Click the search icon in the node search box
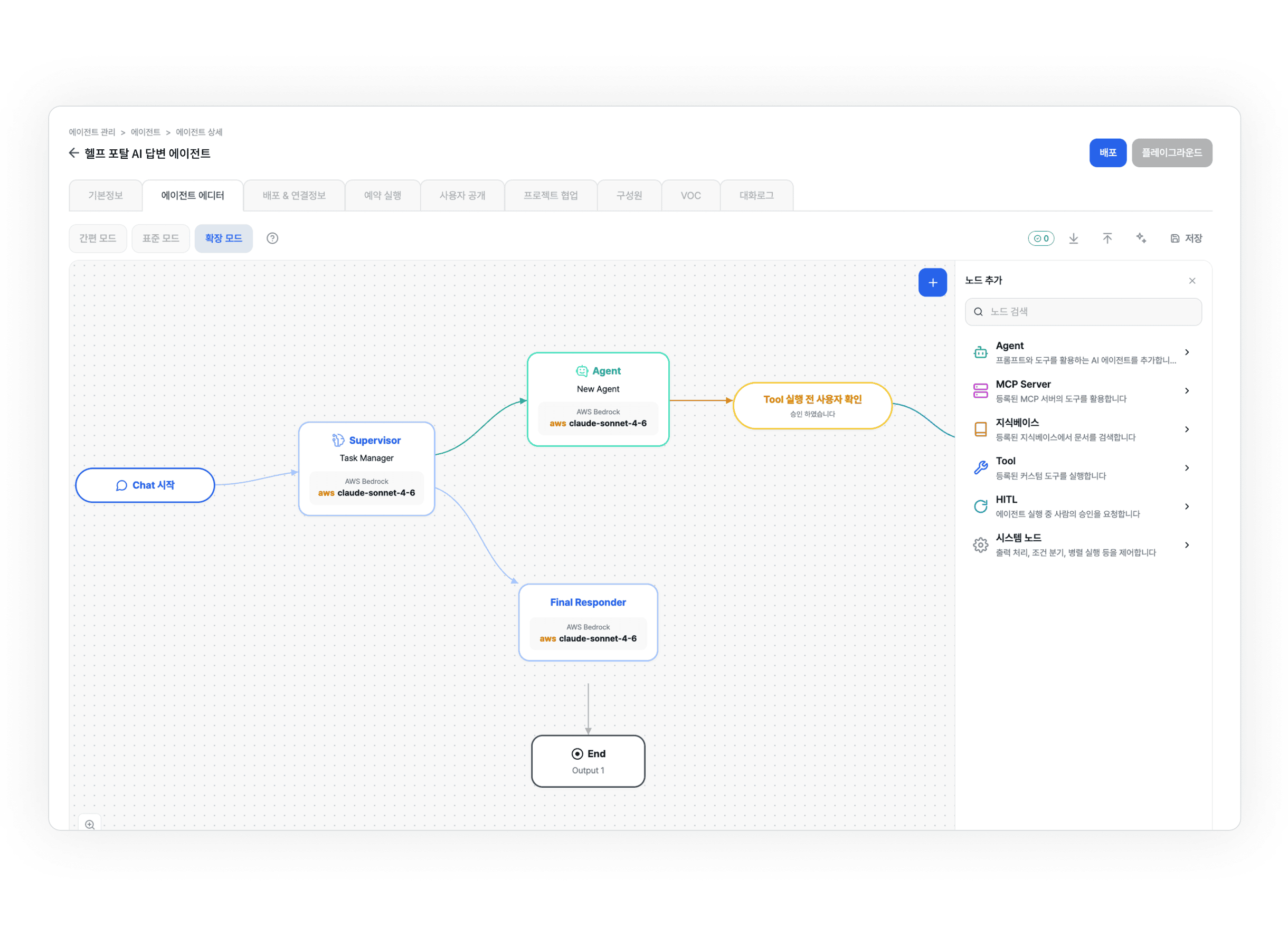The width and height of the screenshot is (1288, 937). pyautogui.click(x=979, y=312)
